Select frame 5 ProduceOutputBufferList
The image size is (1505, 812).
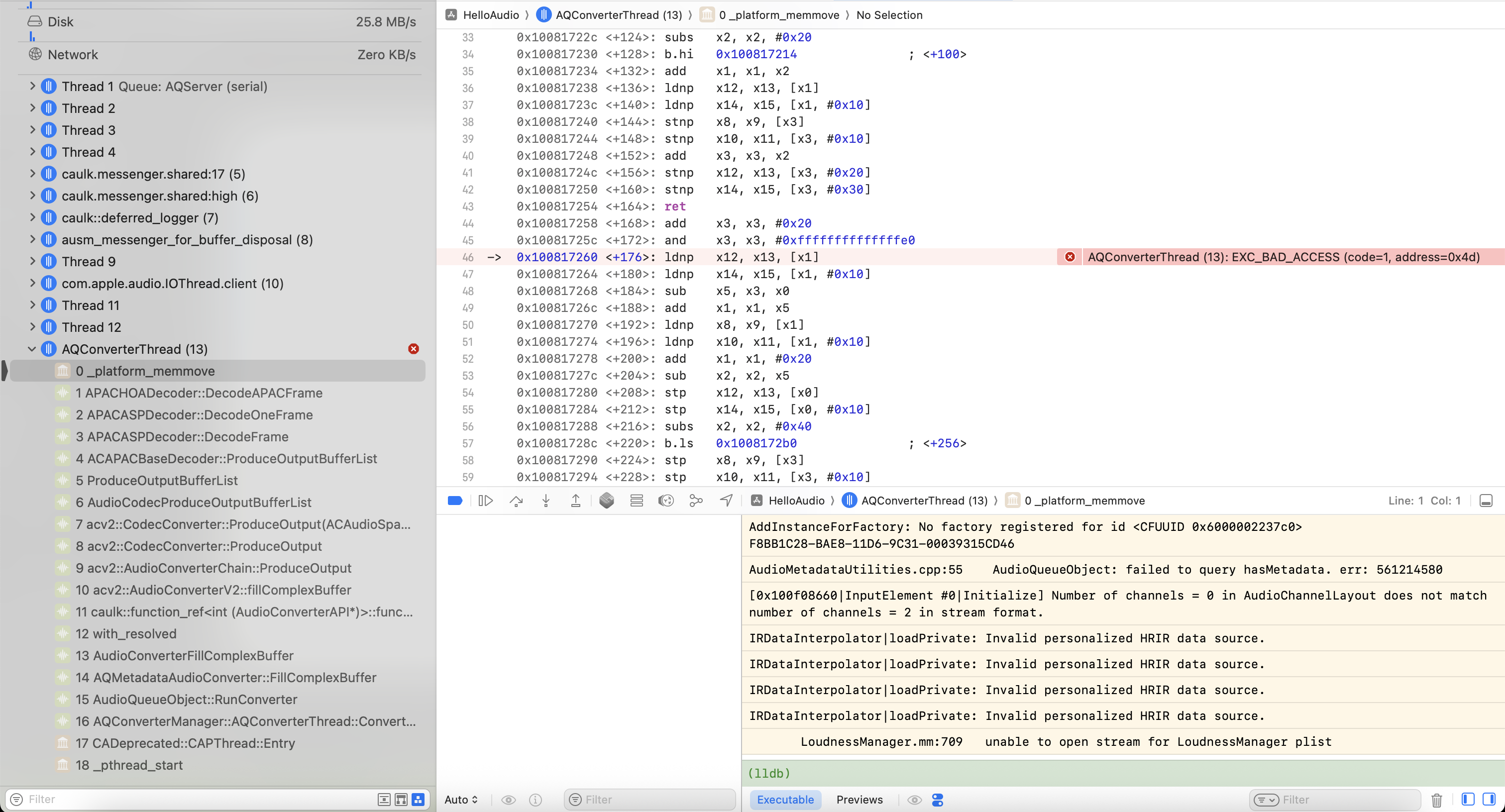[217, 480]
